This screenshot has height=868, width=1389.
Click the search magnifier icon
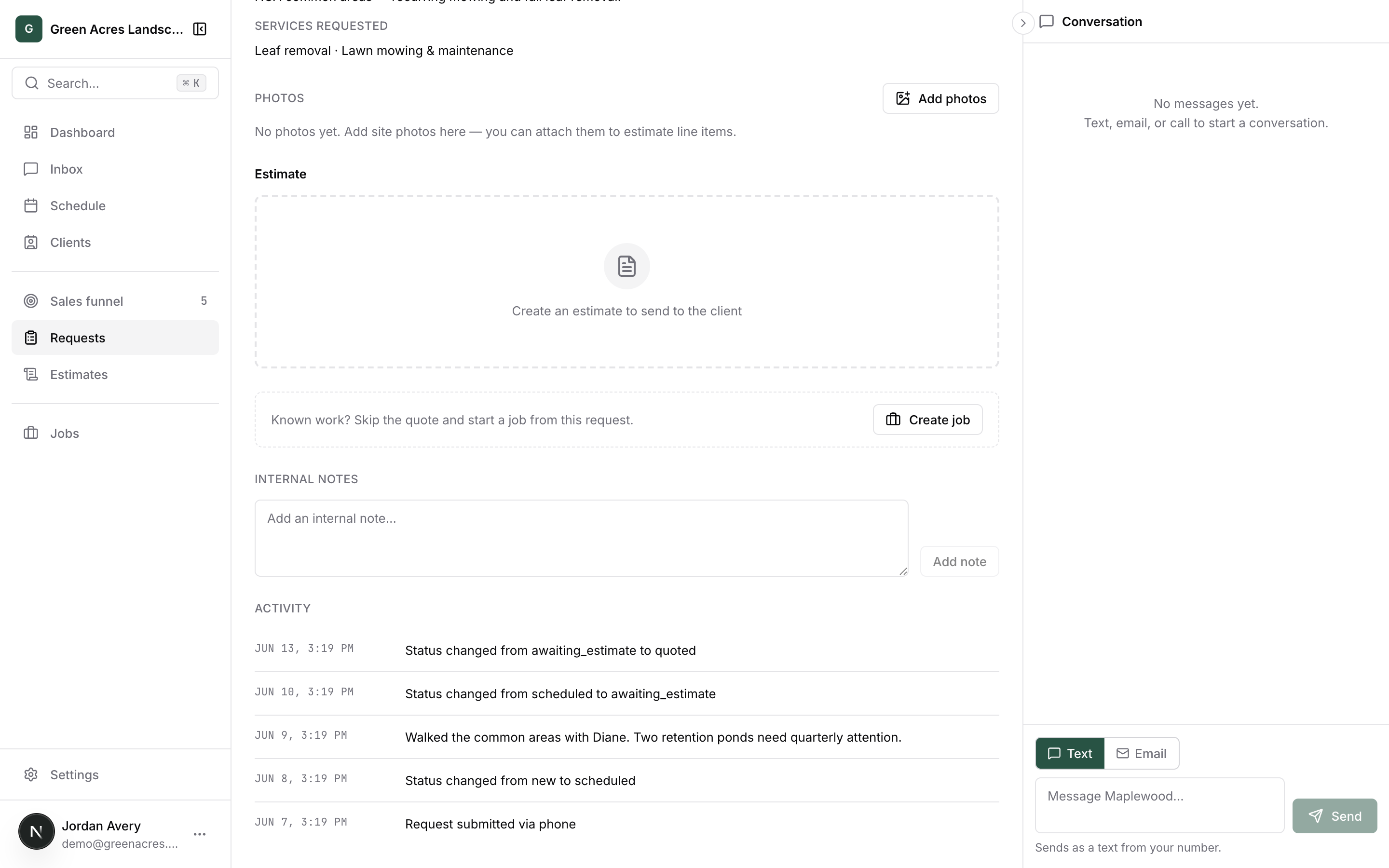point(32,83)
